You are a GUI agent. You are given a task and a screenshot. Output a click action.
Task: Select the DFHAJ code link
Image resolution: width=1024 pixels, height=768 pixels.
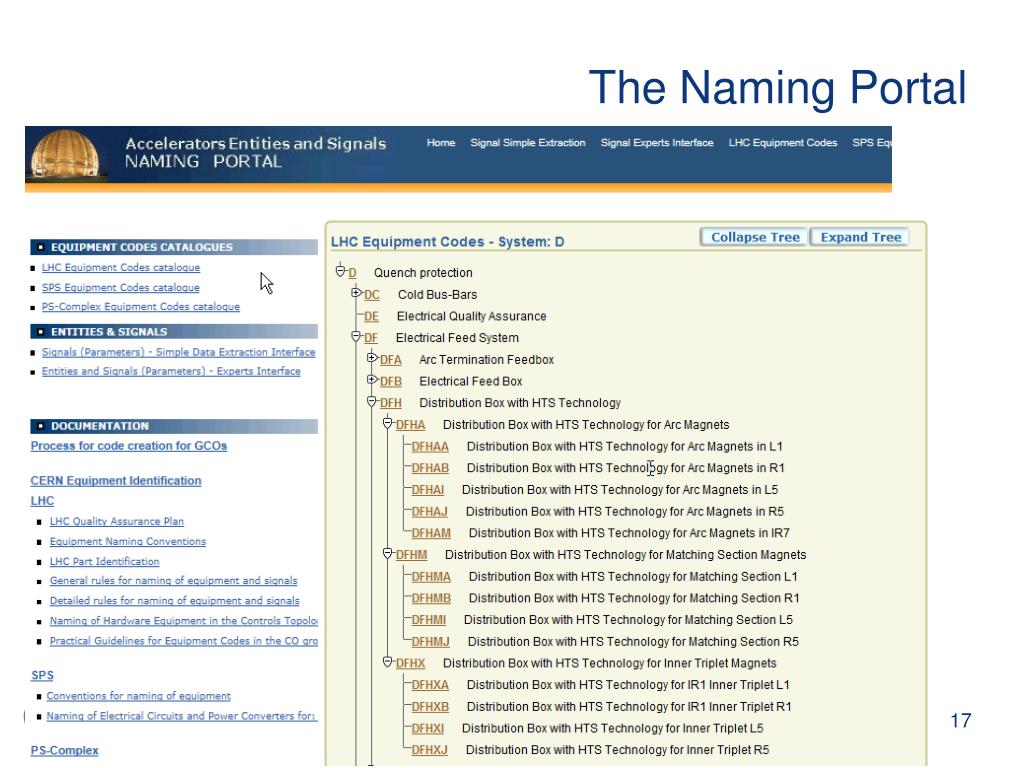(430, 511)
